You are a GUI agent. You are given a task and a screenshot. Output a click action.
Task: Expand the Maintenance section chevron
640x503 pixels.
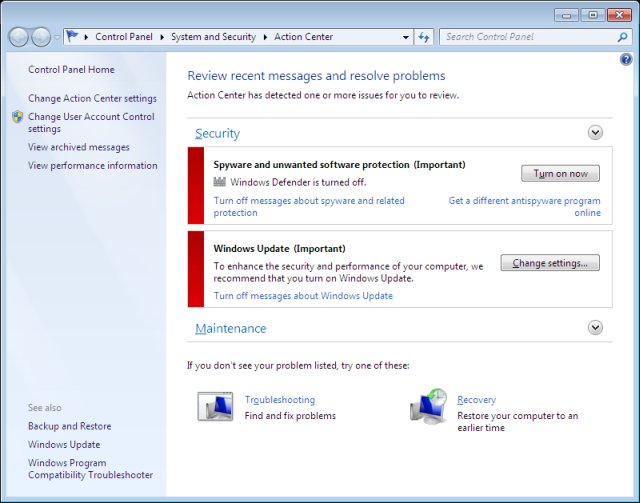click(x=595, y=327)
